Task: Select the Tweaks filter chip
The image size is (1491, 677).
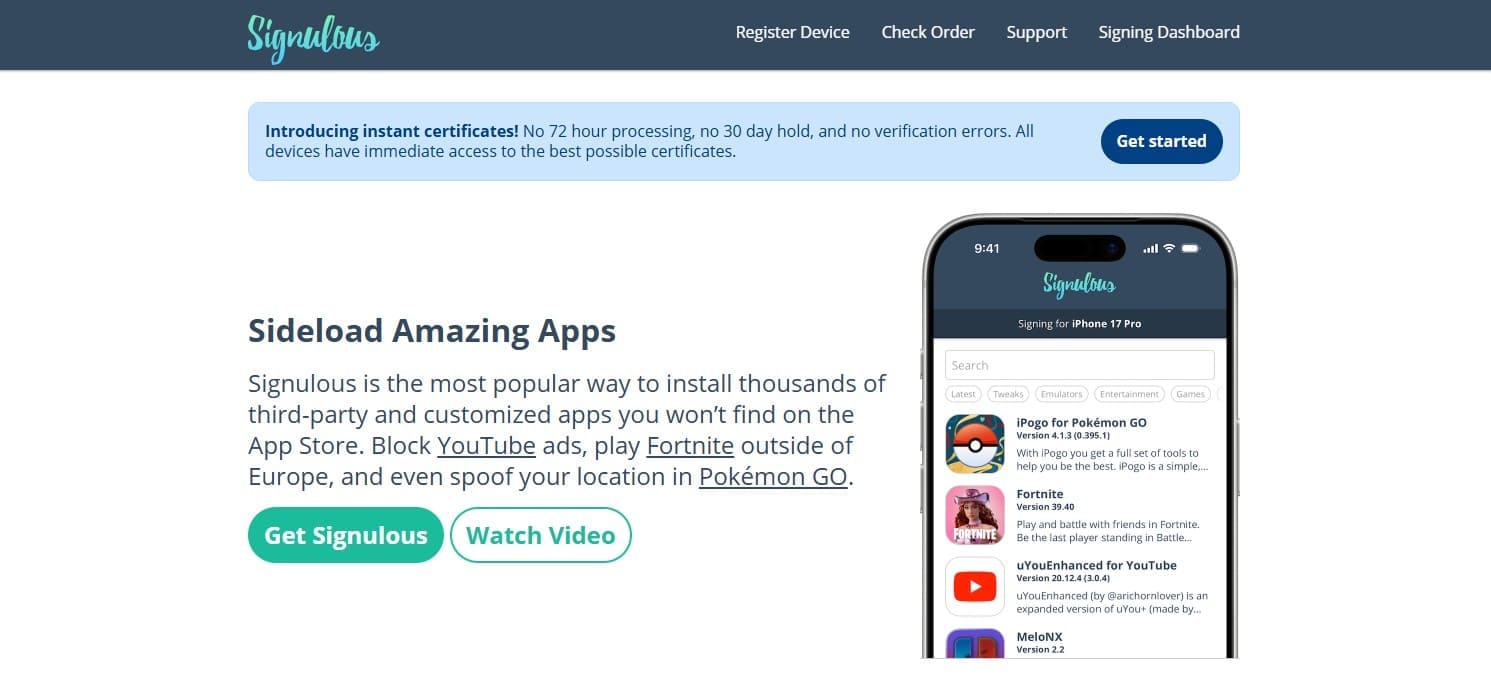Action: pos(1008,394)
